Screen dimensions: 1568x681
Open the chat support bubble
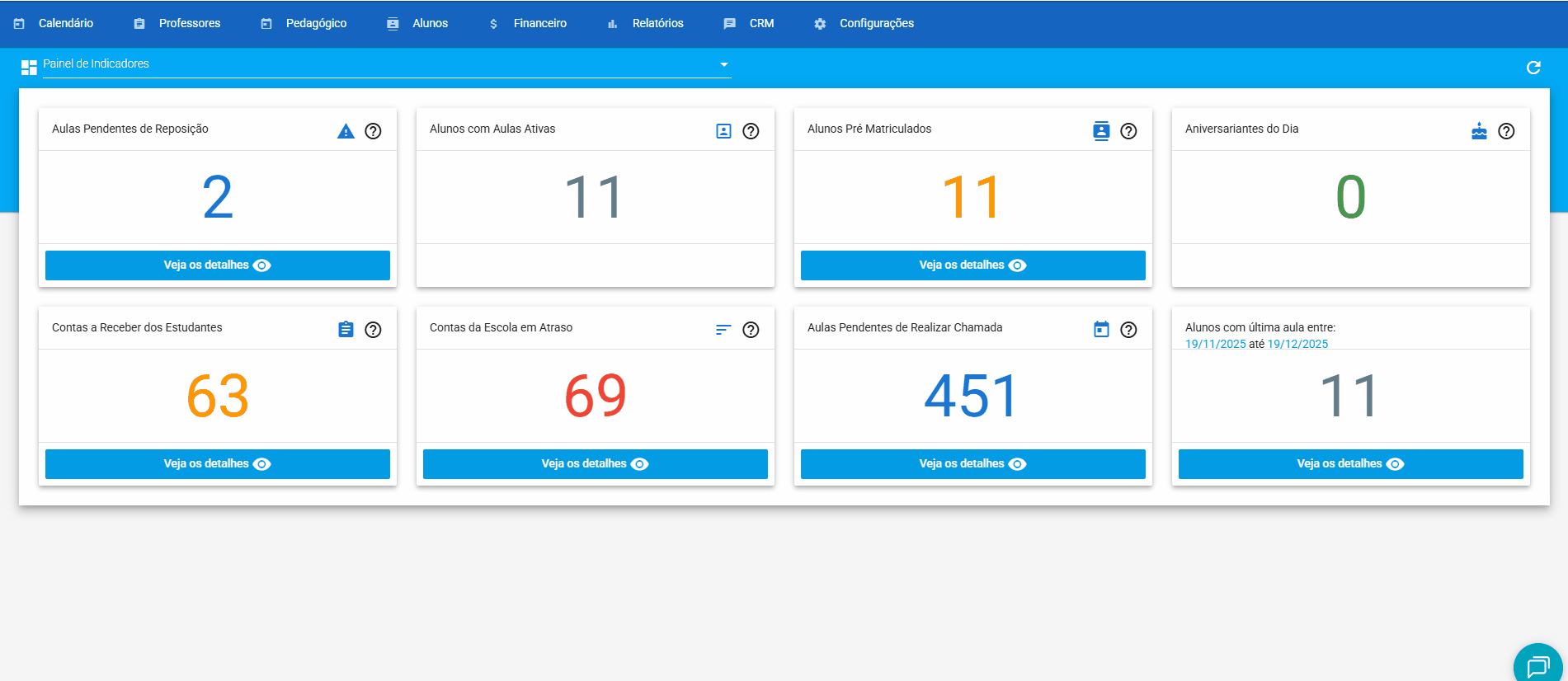pyautogui.click(x=1537, y=665)
